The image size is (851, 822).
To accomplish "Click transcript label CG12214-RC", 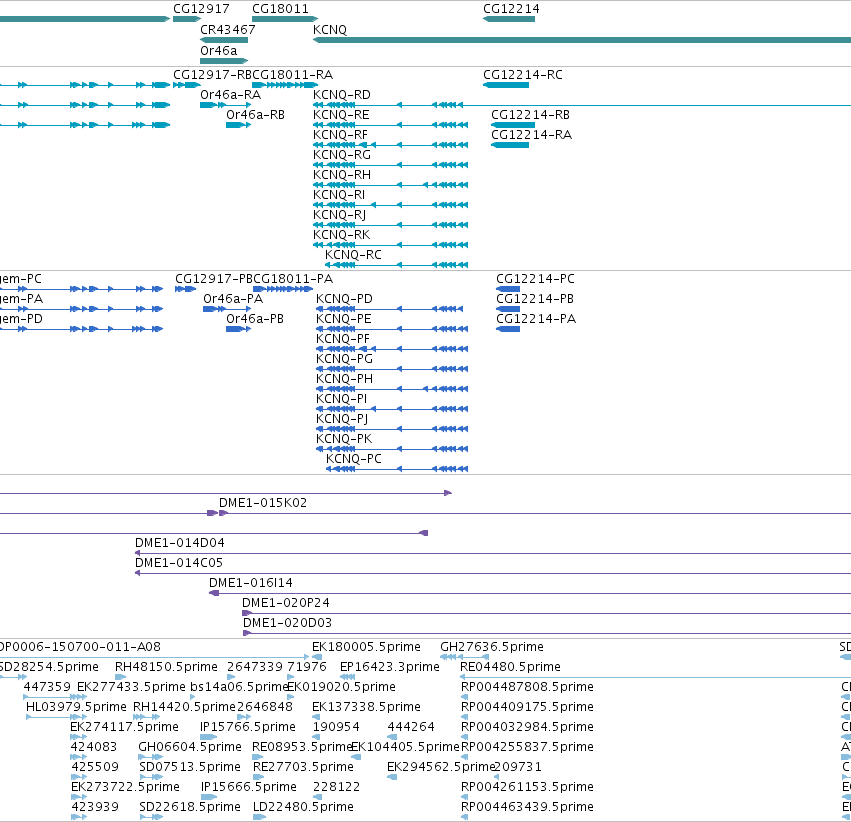I will click(x=523, y=74).
